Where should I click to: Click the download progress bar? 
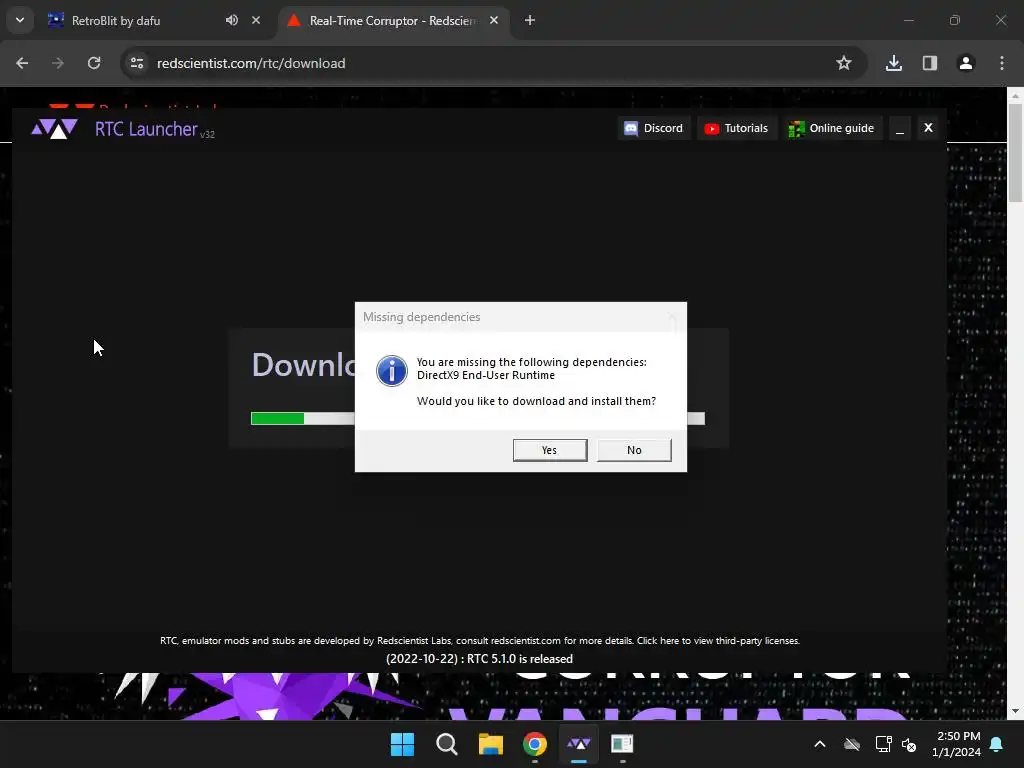(x=477, y=419)
